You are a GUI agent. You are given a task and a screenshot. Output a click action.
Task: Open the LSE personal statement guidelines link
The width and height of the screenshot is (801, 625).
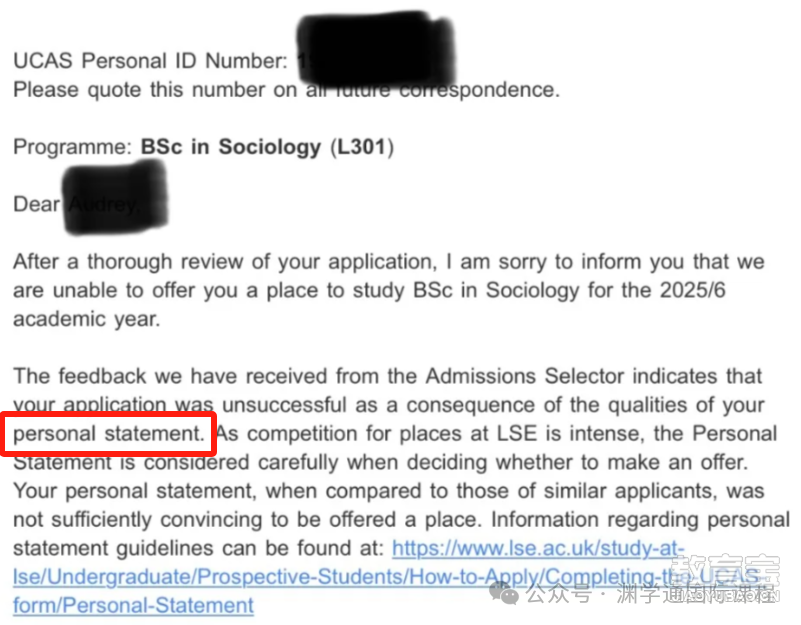[387, 576]
